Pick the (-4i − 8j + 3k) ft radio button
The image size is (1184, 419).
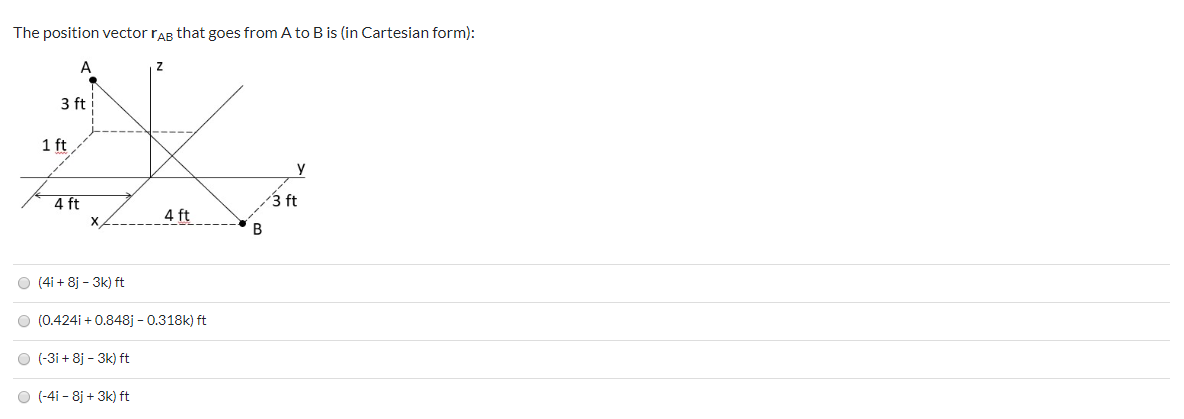(x=24, y=397)
